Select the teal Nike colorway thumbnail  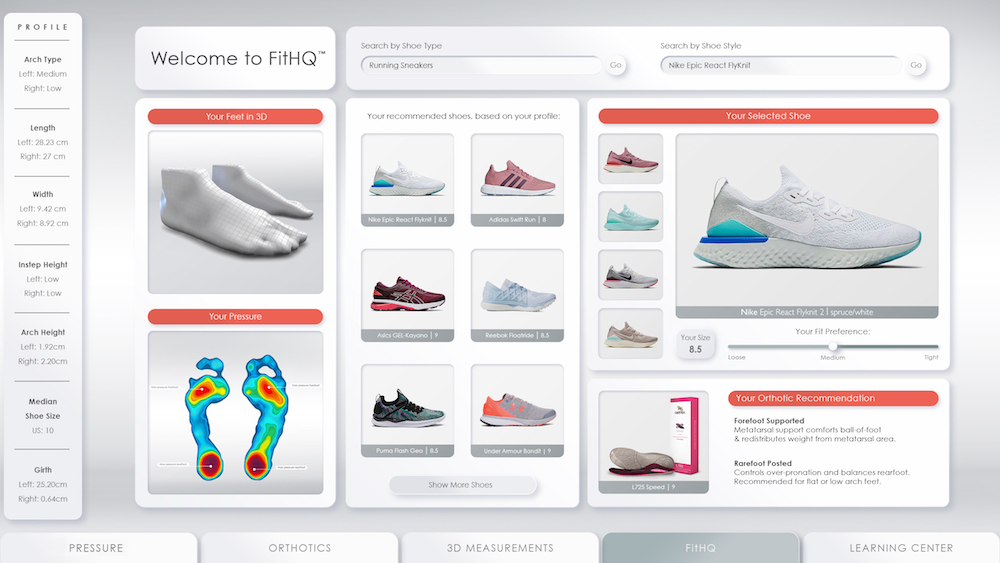pos(630,217)
